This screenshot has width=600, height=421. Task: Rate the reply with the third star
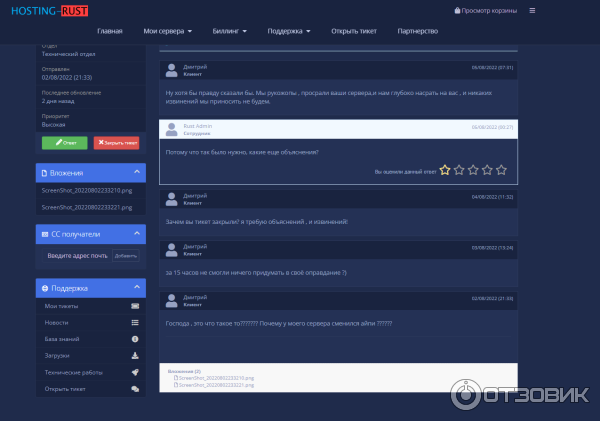[x=473, y=170]
